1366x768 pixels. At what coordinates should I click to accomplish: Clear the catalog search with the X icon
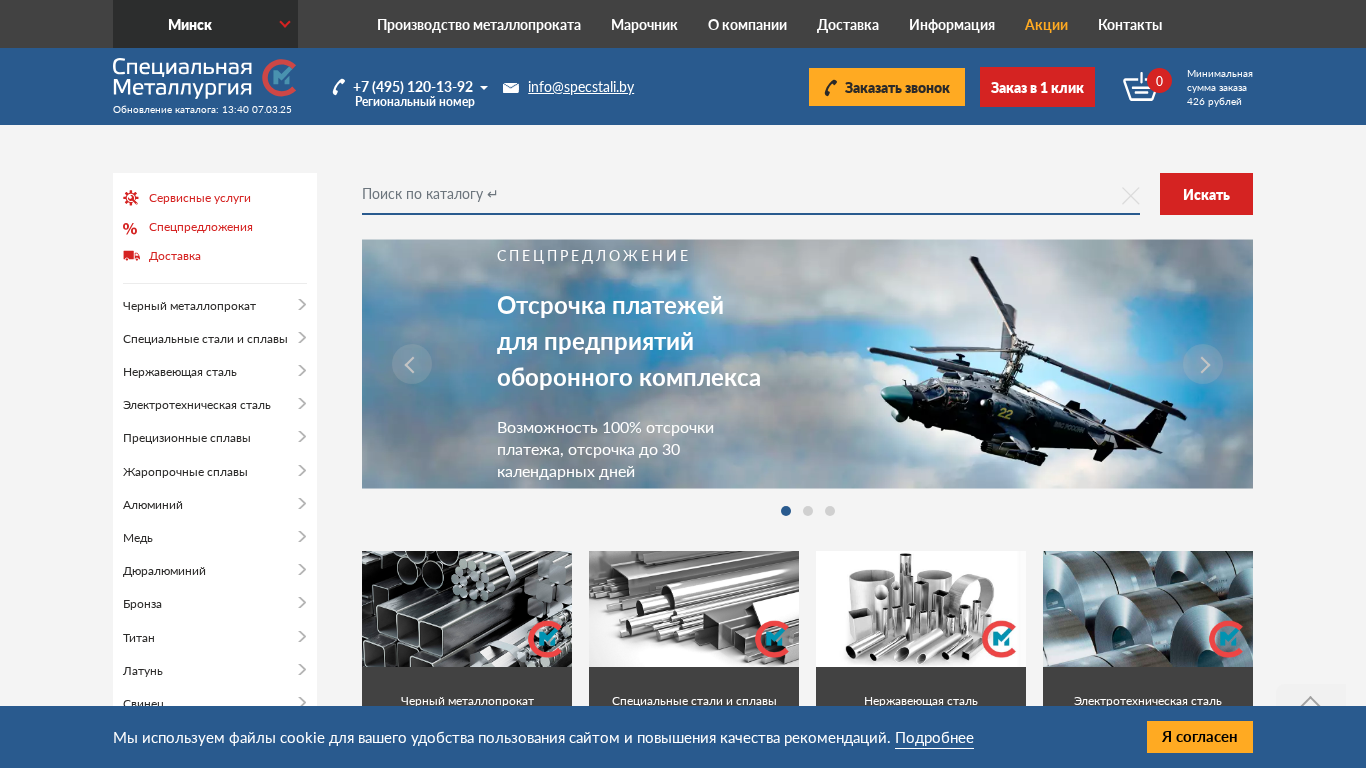point(1130,196)
